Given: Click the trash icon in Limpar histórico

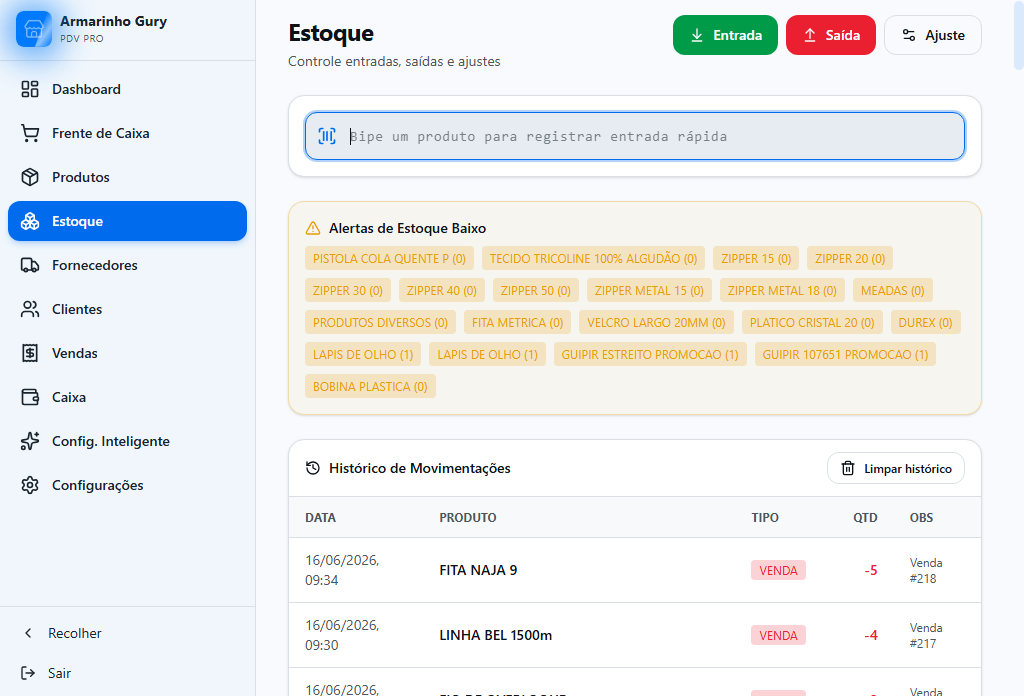Looking at the screenshot, I should [848, 468].
